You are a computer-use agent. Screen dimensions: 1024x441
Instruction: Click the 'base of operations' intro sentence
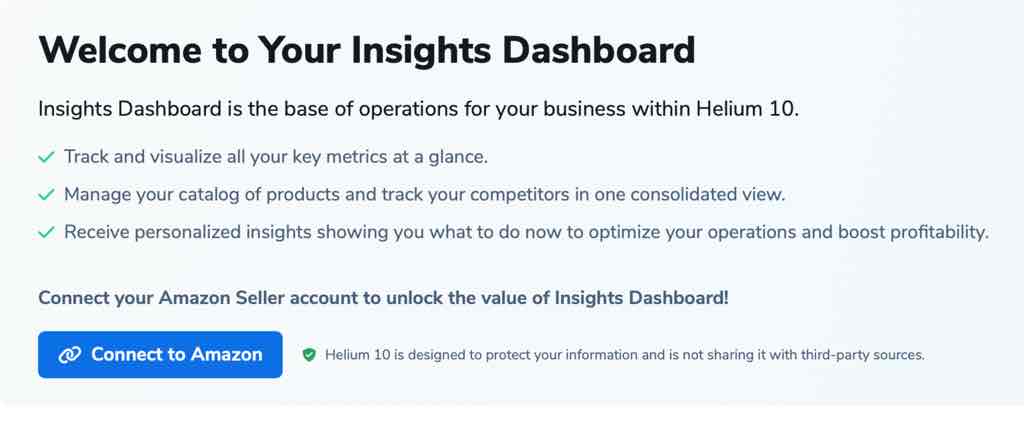point(419,109)
